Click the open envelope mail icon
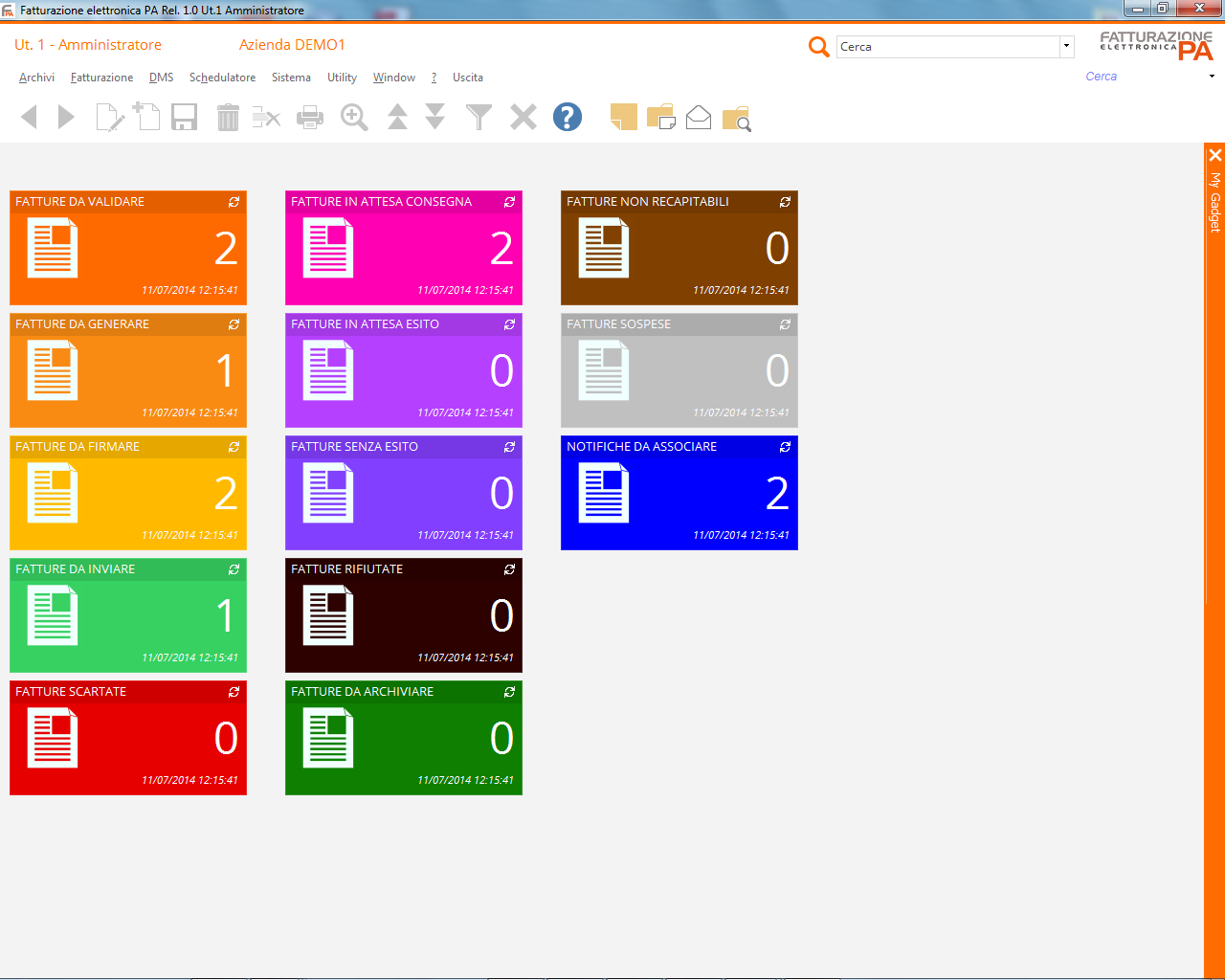 pos(699,117)
